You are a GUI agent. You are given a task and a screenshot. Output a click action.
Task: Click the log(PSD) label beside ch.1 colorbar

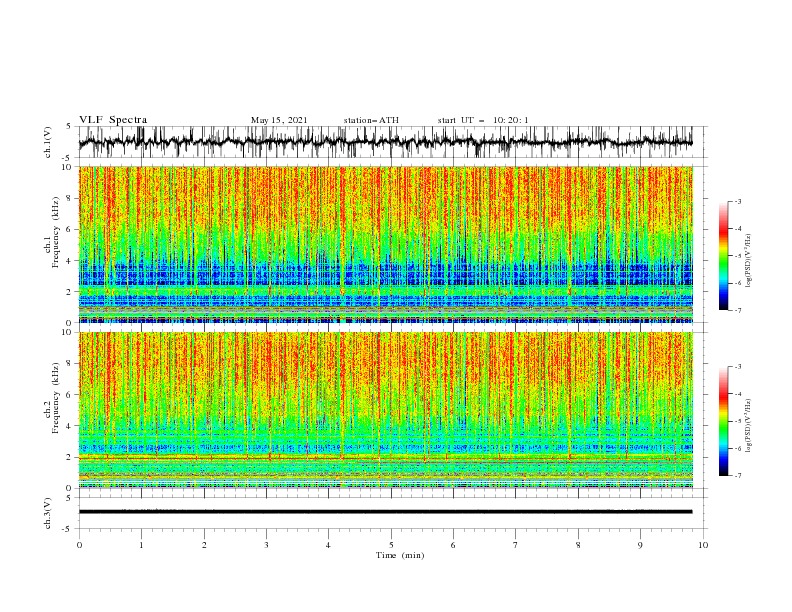748,262
